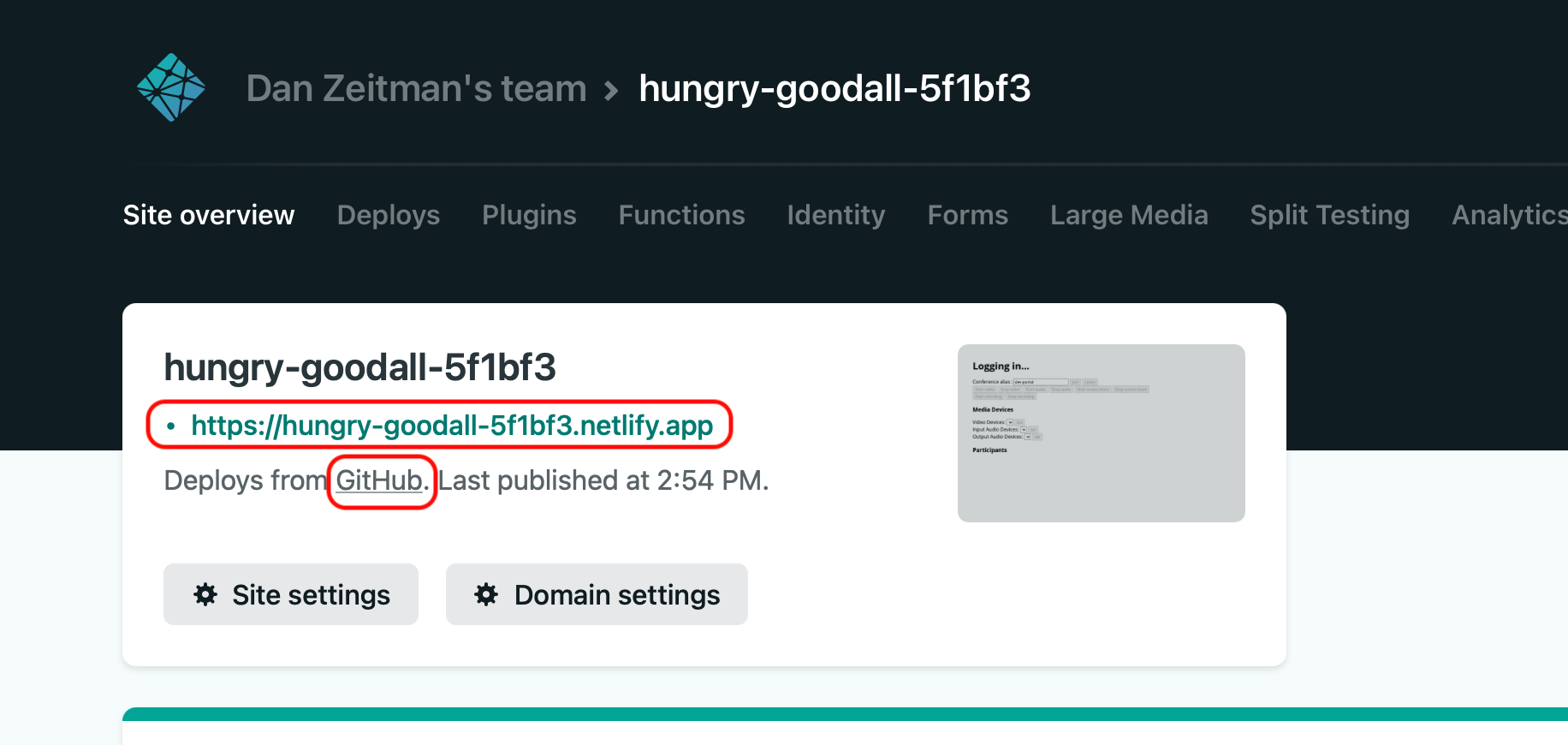Go to the Functions tab
Screen dimensions: 1568x745
coord(681,215)
